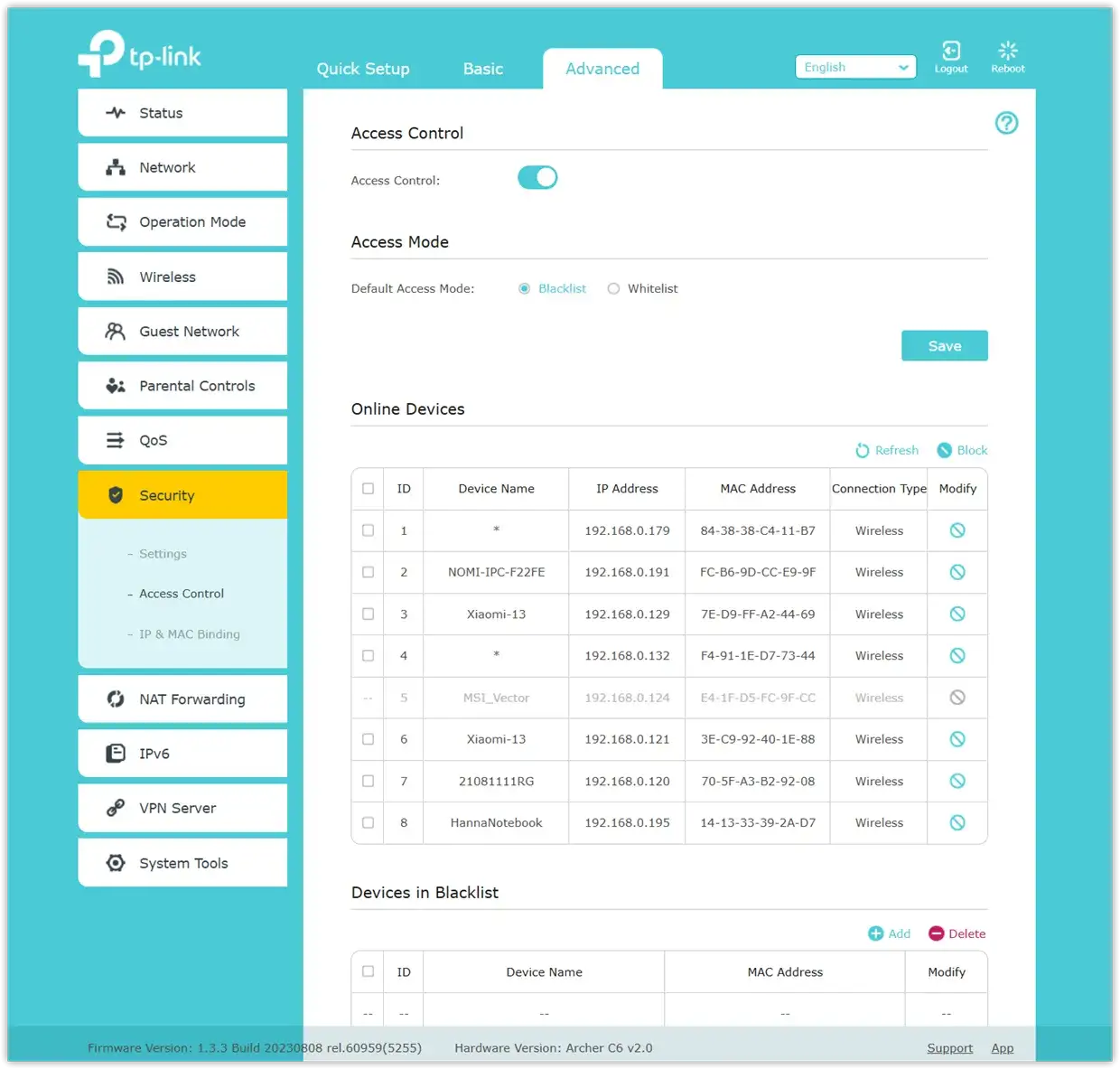
Task: Open the help question mark icon
Action: [x=1006, y=123]
